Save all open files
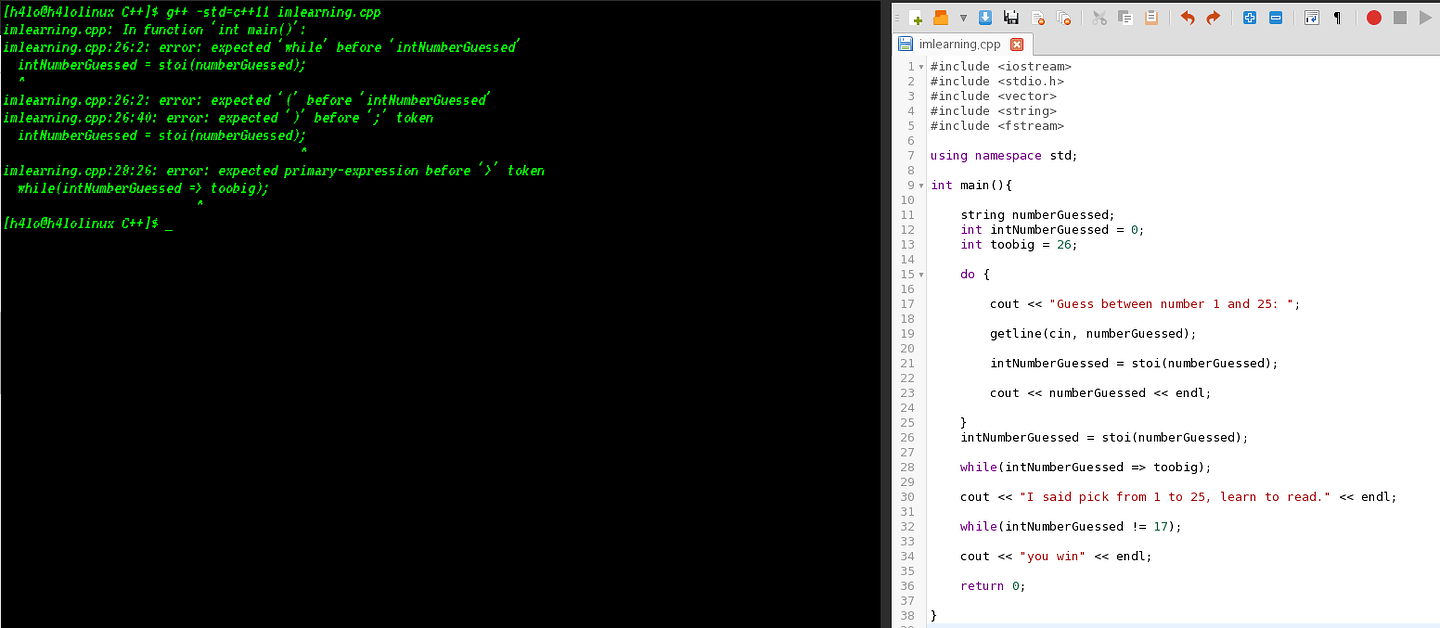 tap(1013, 17)
